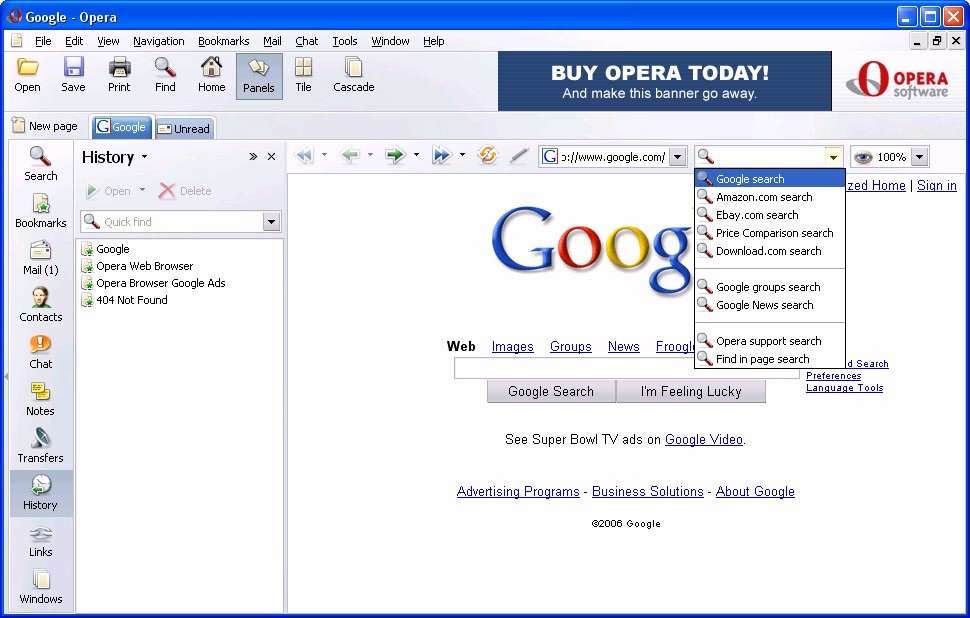The height and width of the screenshot is (618, 970).
Task: Click the New page button
Action: click(45, 126)
